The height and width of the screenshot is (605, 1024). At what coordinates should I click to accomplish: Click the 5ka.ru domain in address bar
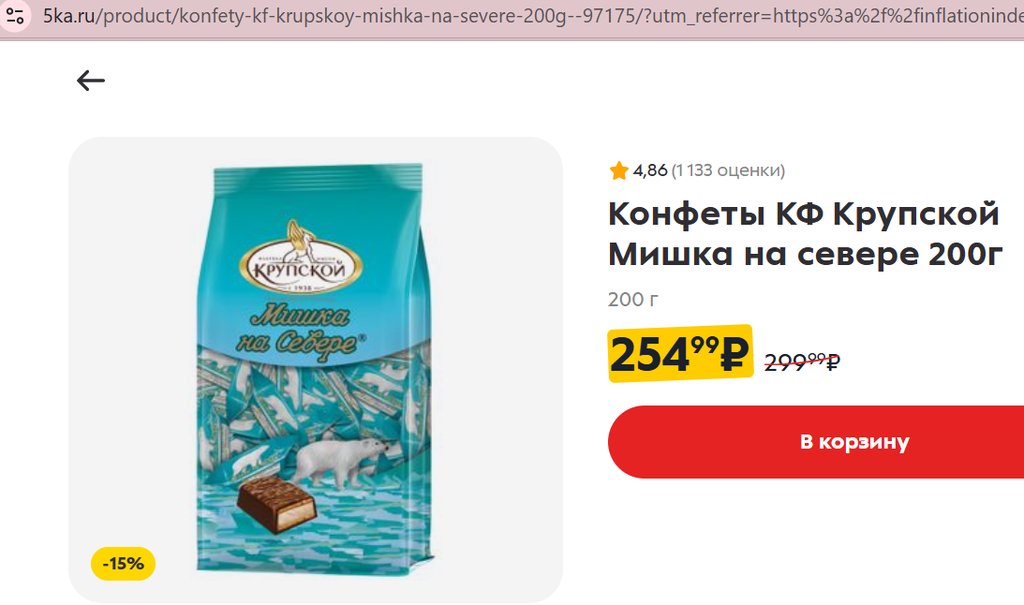(x=69, y=16)
